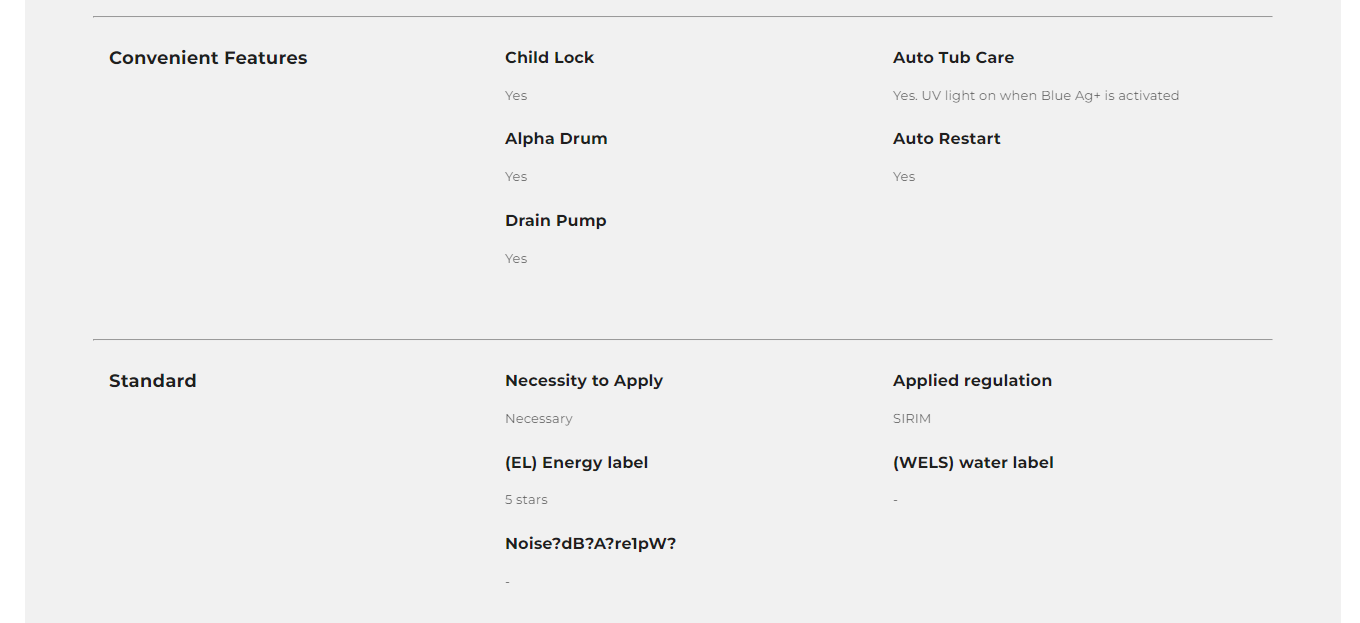The height and width of the screenshot is (623, 1360).
Task: Click the Yes value under Drain Pump
Action: (x=515, y=259)
